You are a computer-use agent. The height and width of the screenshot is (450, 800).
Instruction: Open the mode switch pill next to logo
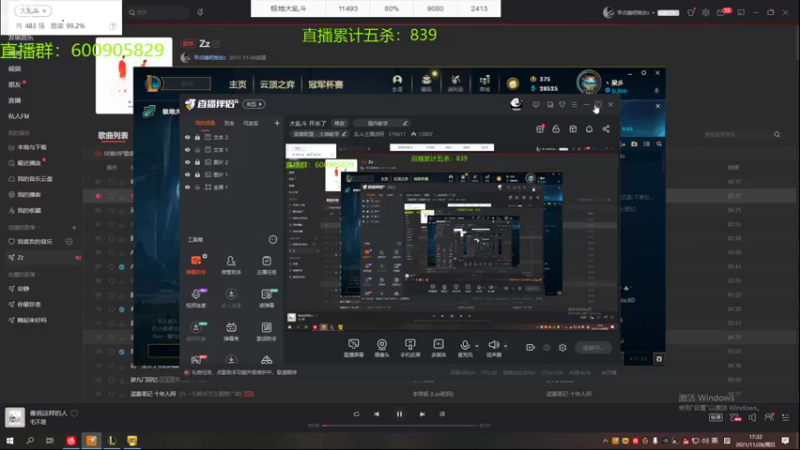point(254,104)
